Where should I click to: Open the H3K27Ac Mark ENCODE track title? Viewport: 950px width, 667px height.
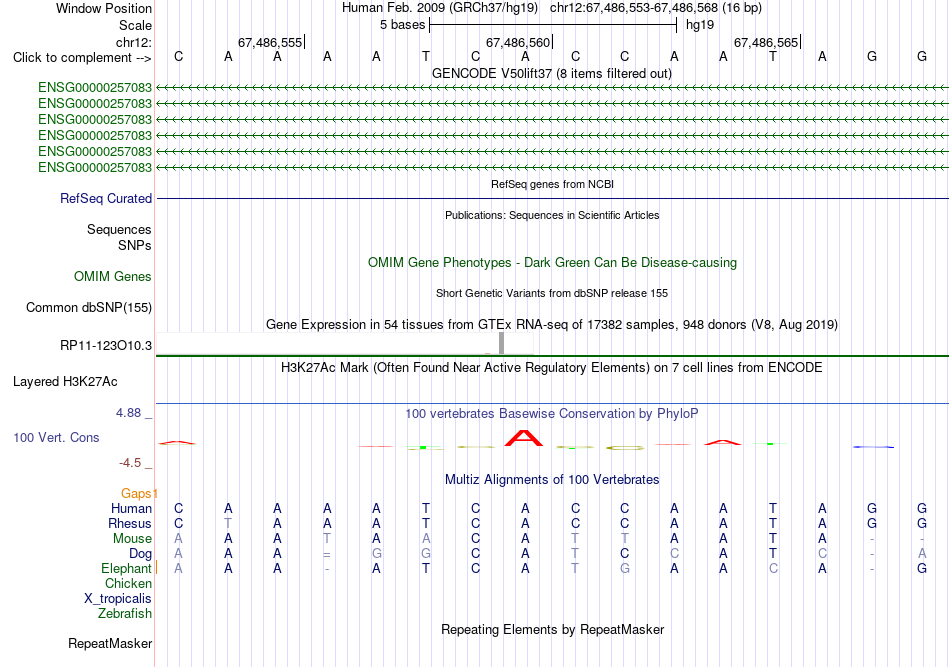tap(552, 368)
